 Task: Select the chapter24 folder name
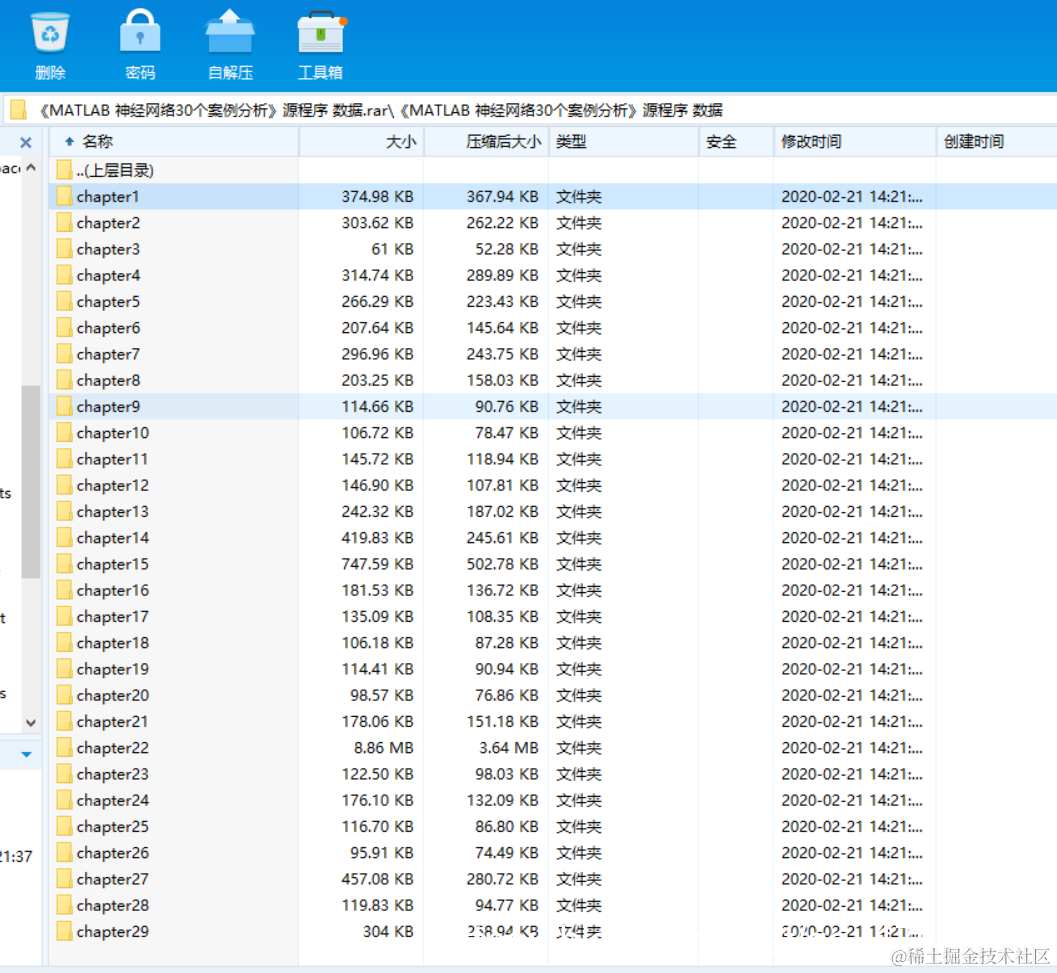click(113, 800)
